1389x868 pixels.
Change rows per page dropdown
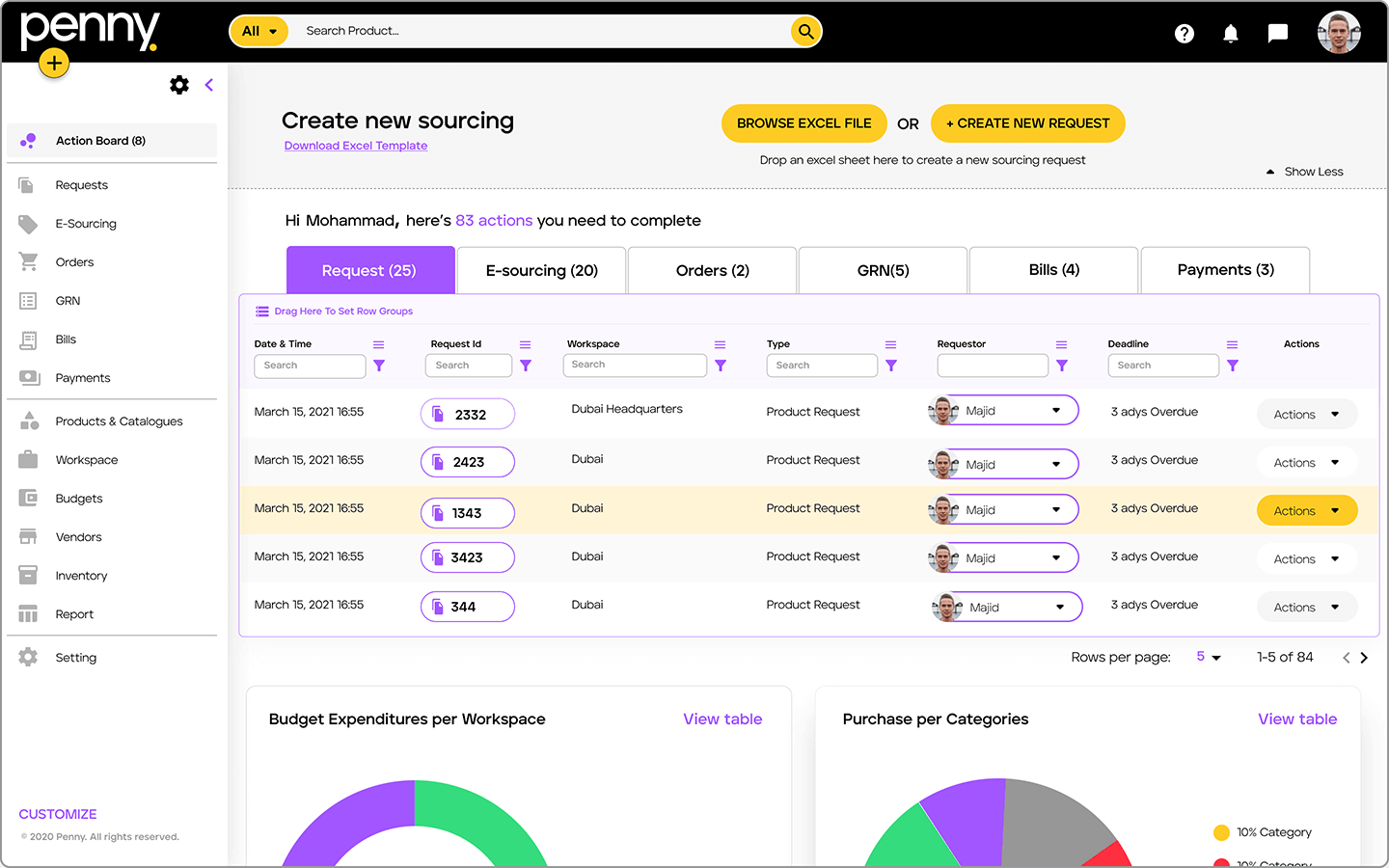click(1210, 657)
